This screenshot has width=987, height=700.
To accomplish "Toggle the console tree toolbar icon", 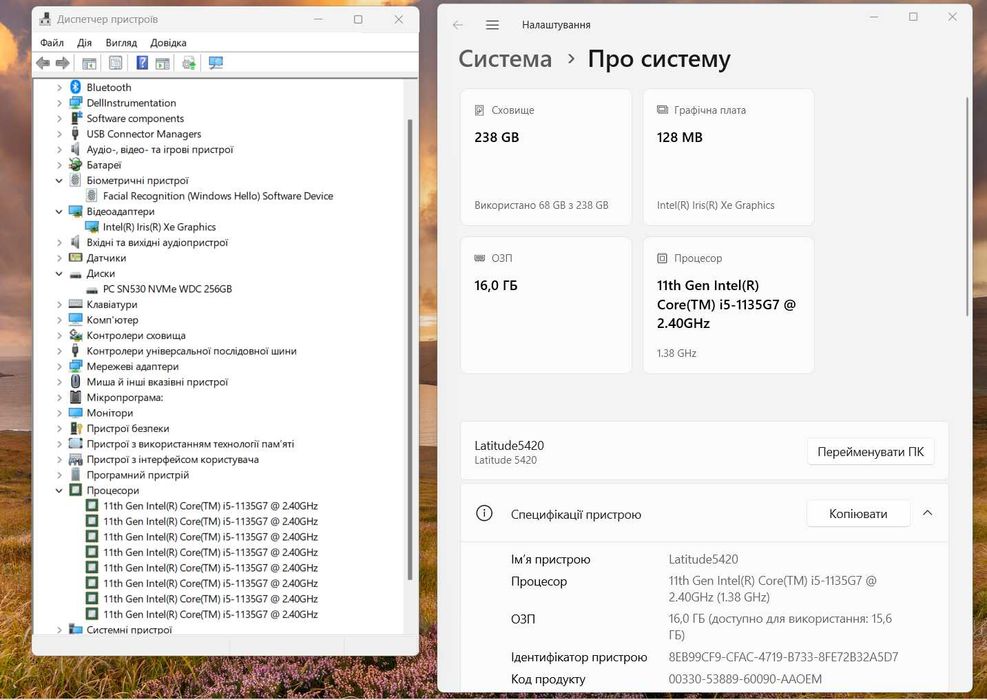I will pyautogui.click(x=89, y=63).
